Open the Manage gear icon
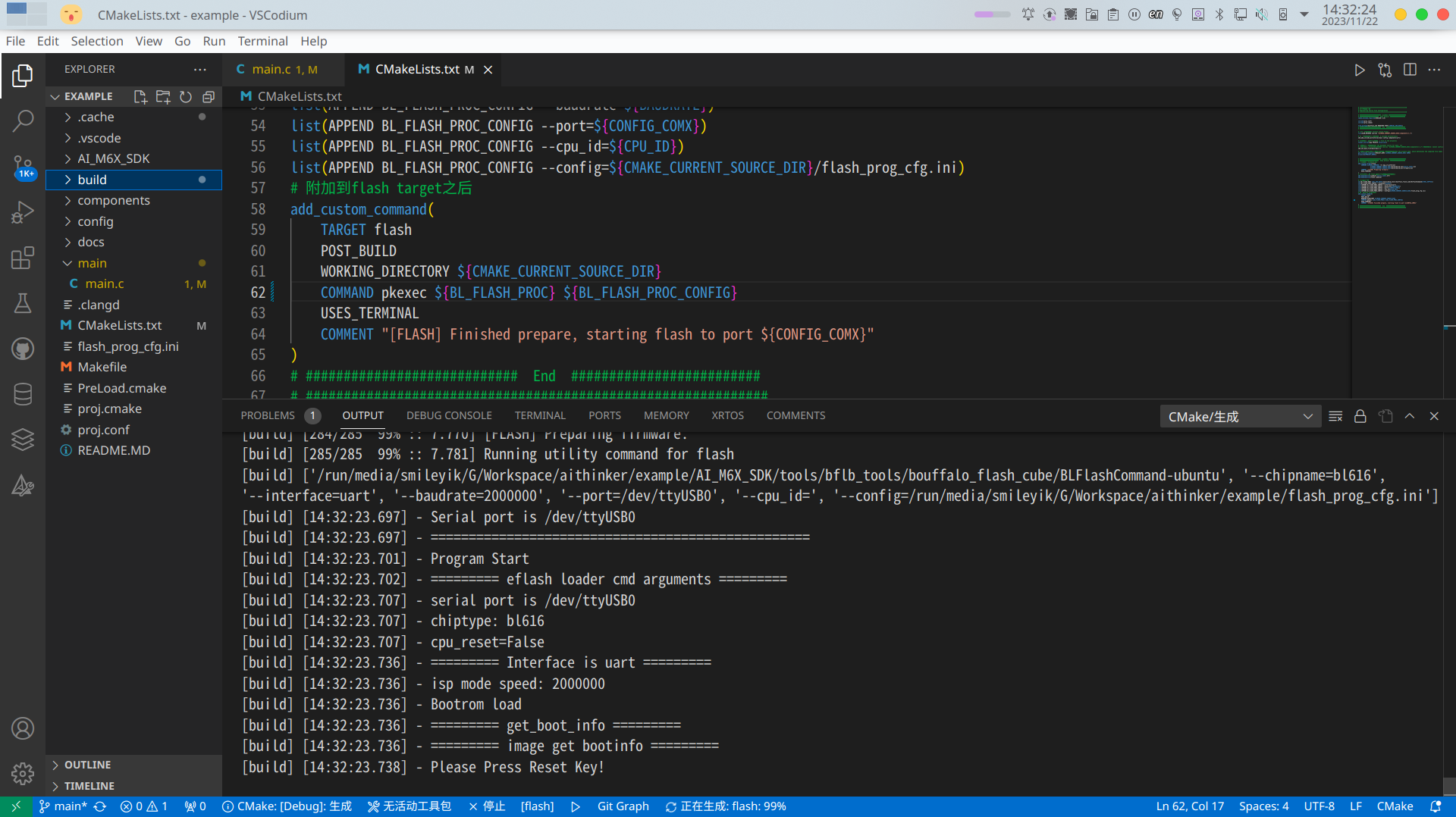Image resolution: width=1456 pixels, height=817 pixels. click(23, 774)
